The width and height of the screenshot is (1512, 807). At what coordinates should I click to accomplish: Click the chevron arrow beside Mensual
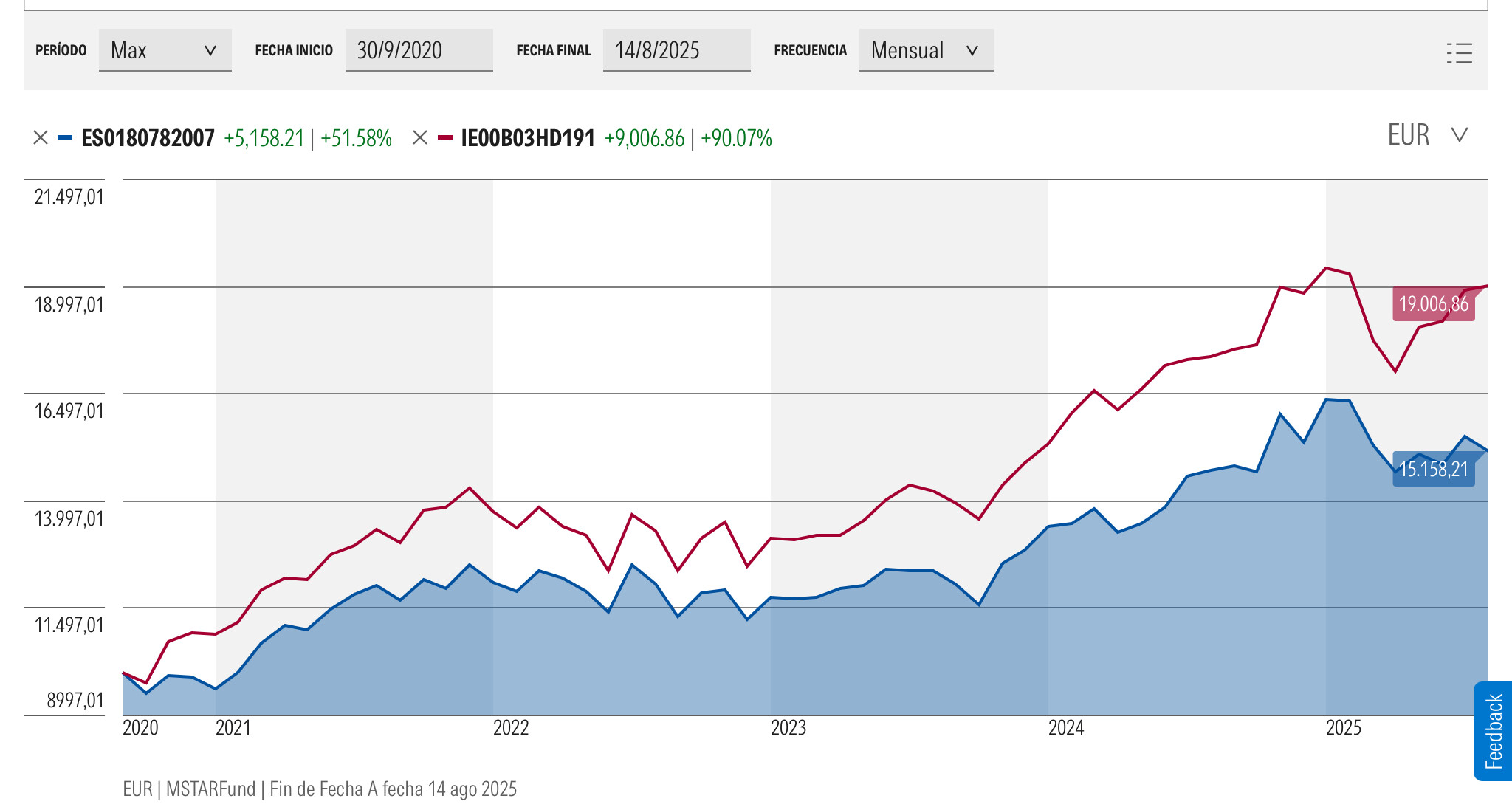972,51
